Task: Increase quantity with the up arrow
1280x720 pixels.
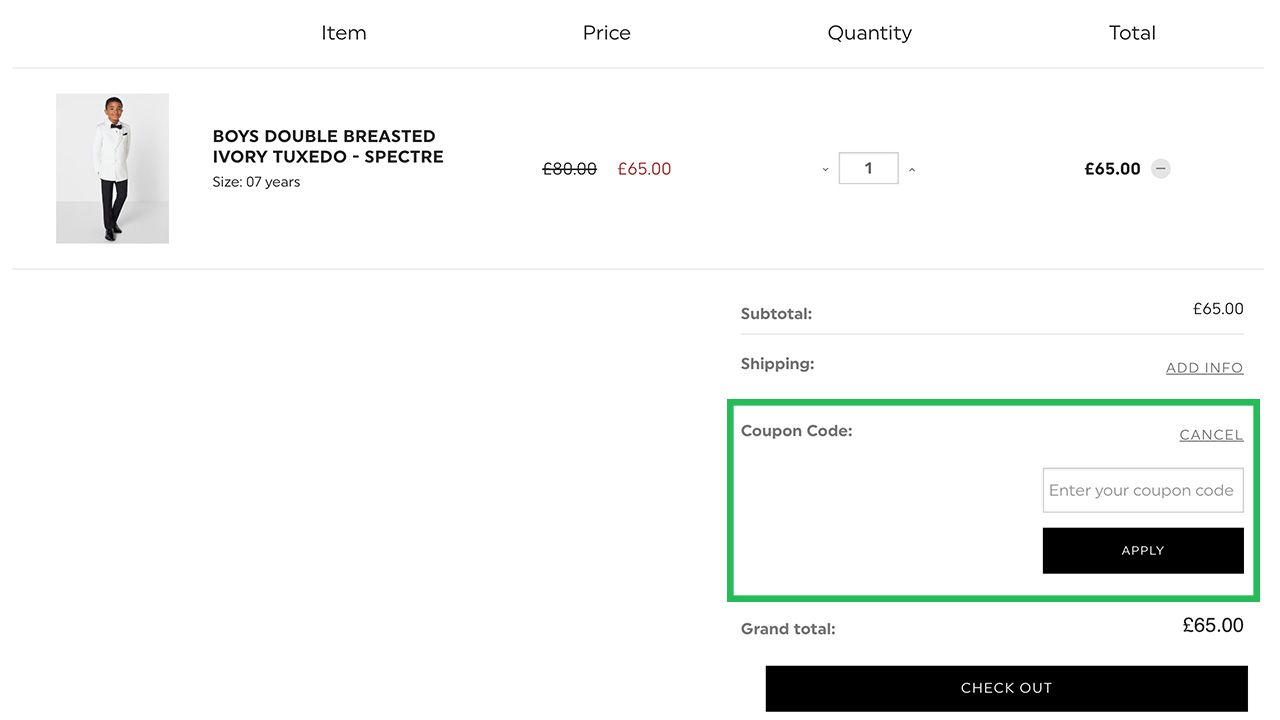Action: point(912,169)
